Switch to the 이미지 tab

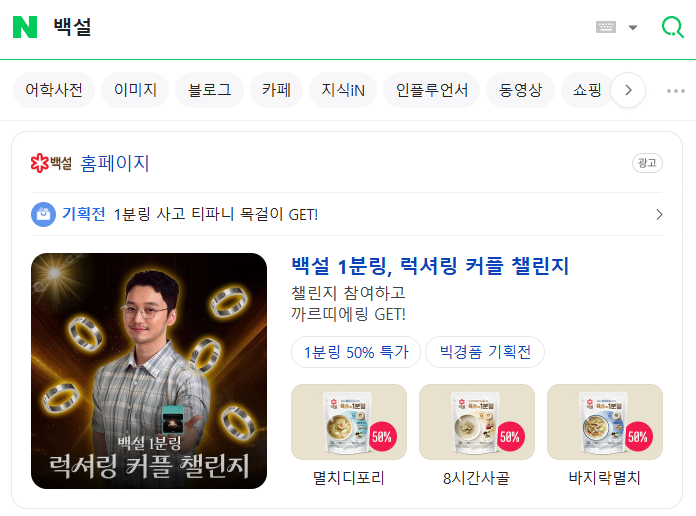(x=135, y=90)
